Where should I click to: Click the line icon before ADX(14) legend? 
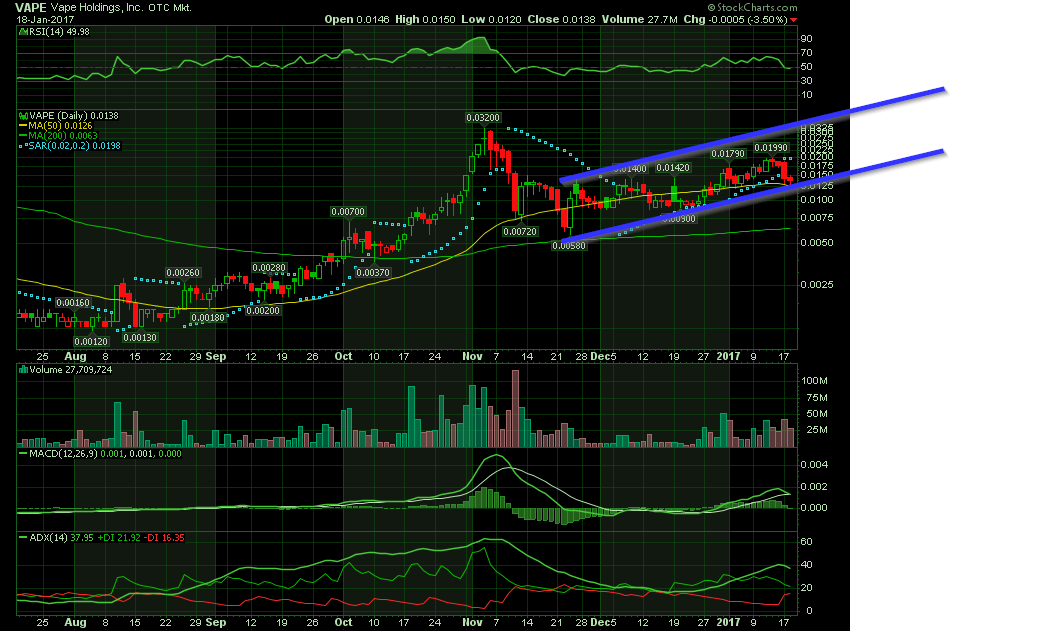[x=23, y=537]
